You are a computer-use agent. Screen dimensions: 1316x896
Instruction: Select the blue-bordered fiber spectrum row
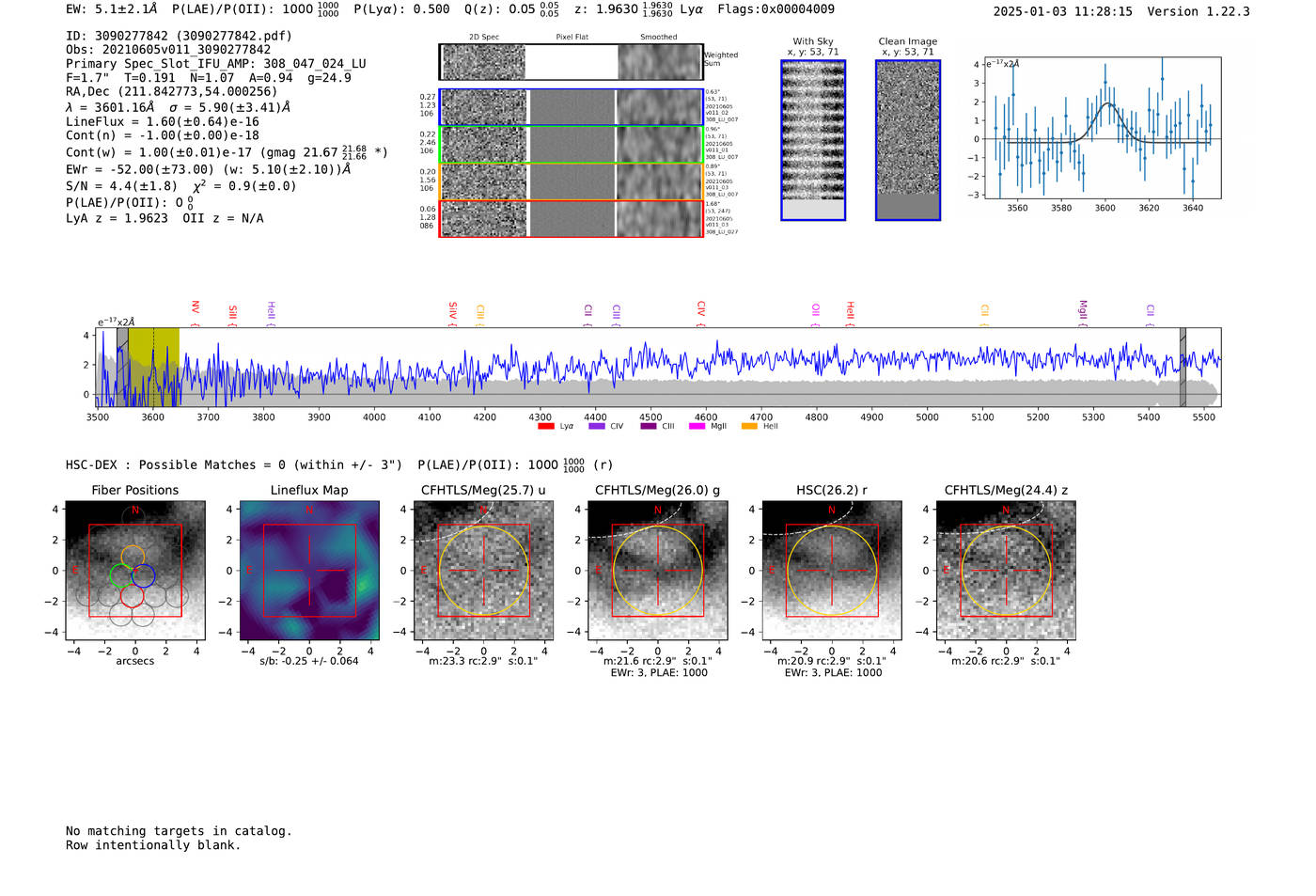(x=571, y=107)
